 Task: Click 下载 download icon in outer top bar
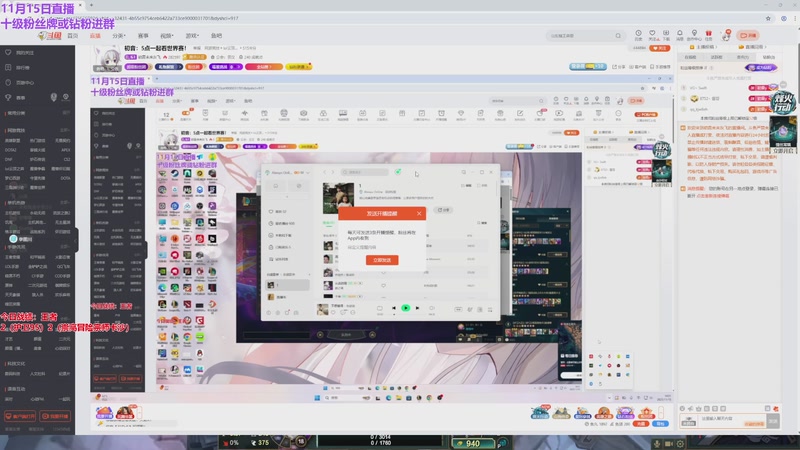click(x=666, y=35)
